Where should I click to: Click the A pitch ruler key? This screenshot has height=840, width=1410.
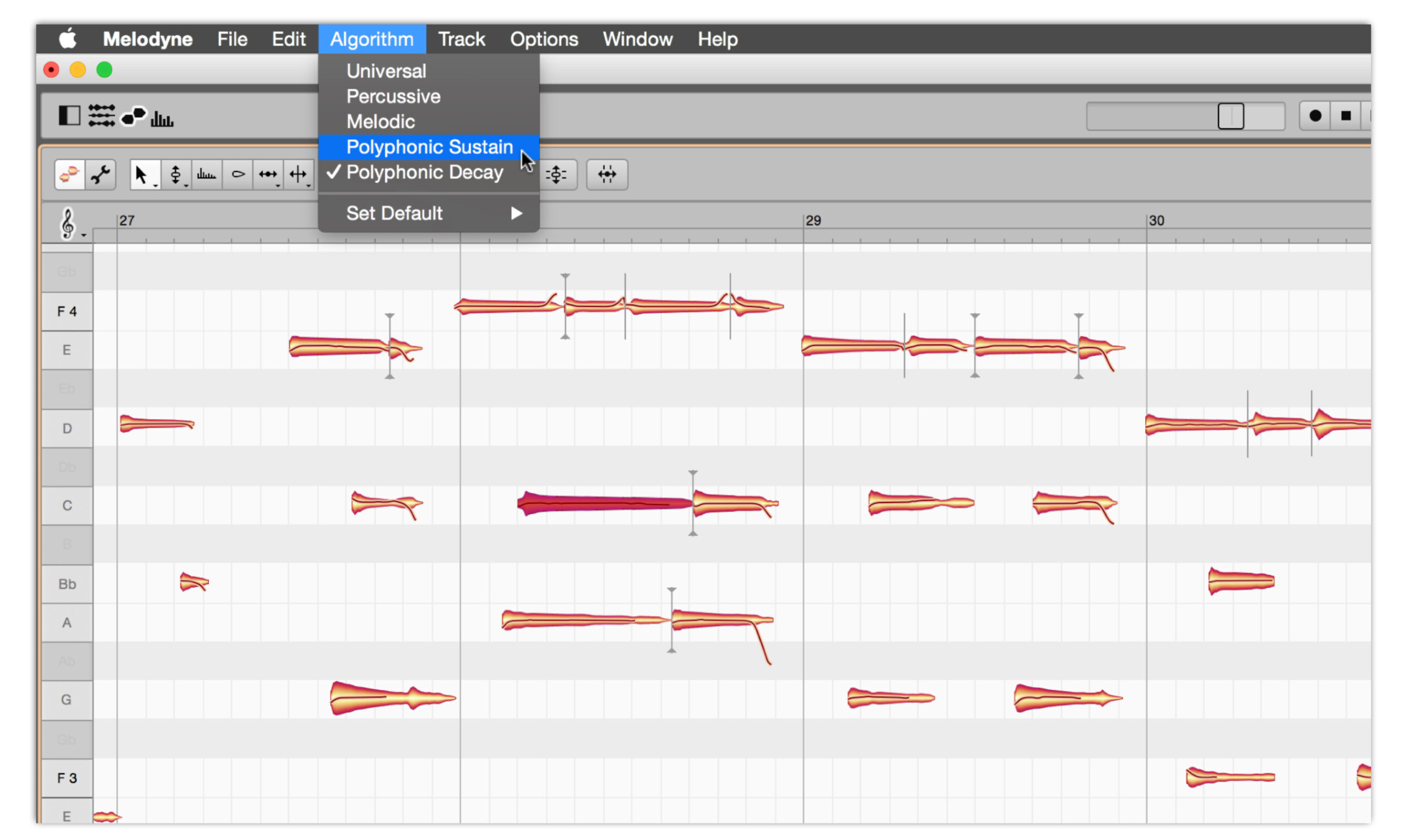click(67, 623)
